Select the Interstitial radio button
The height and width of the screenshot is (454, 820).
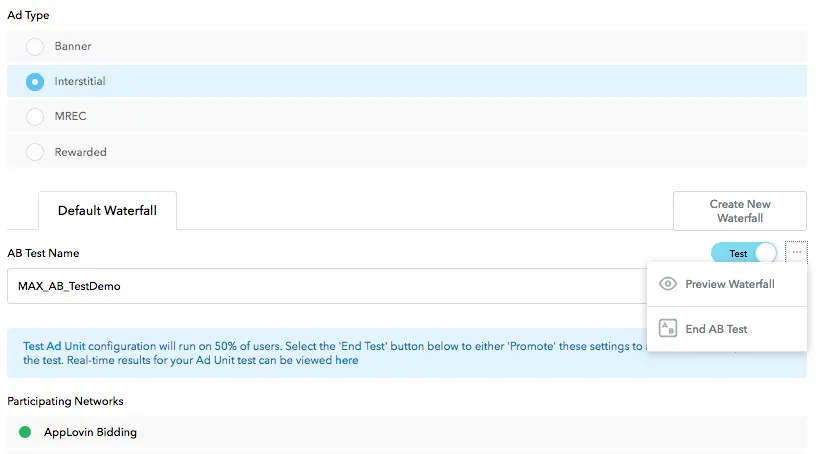[x=35, y=81]
